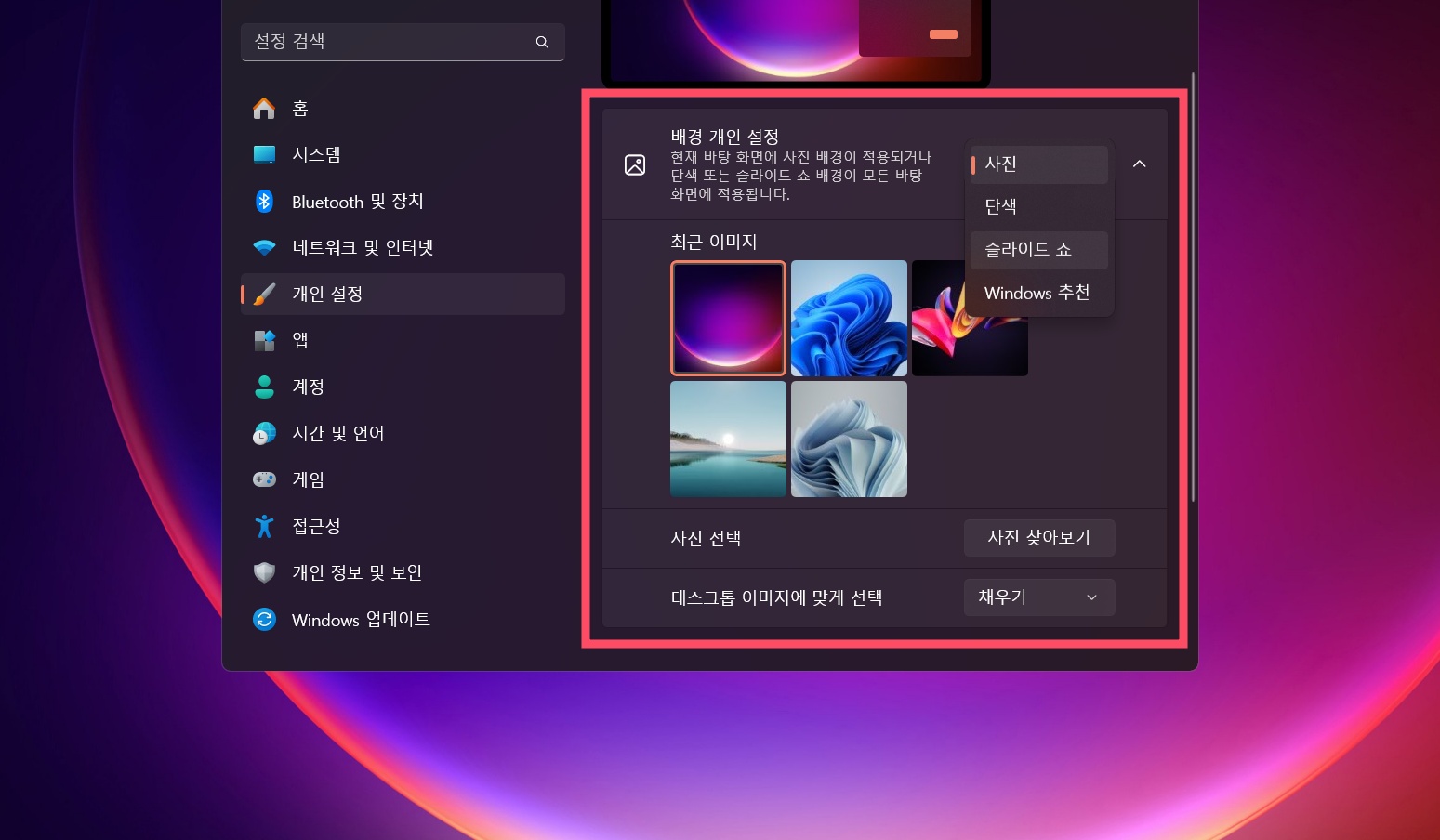Viewport: 1440px width, 840px height.
Task: Open 앱 settings page
Action: click(403, 340)
